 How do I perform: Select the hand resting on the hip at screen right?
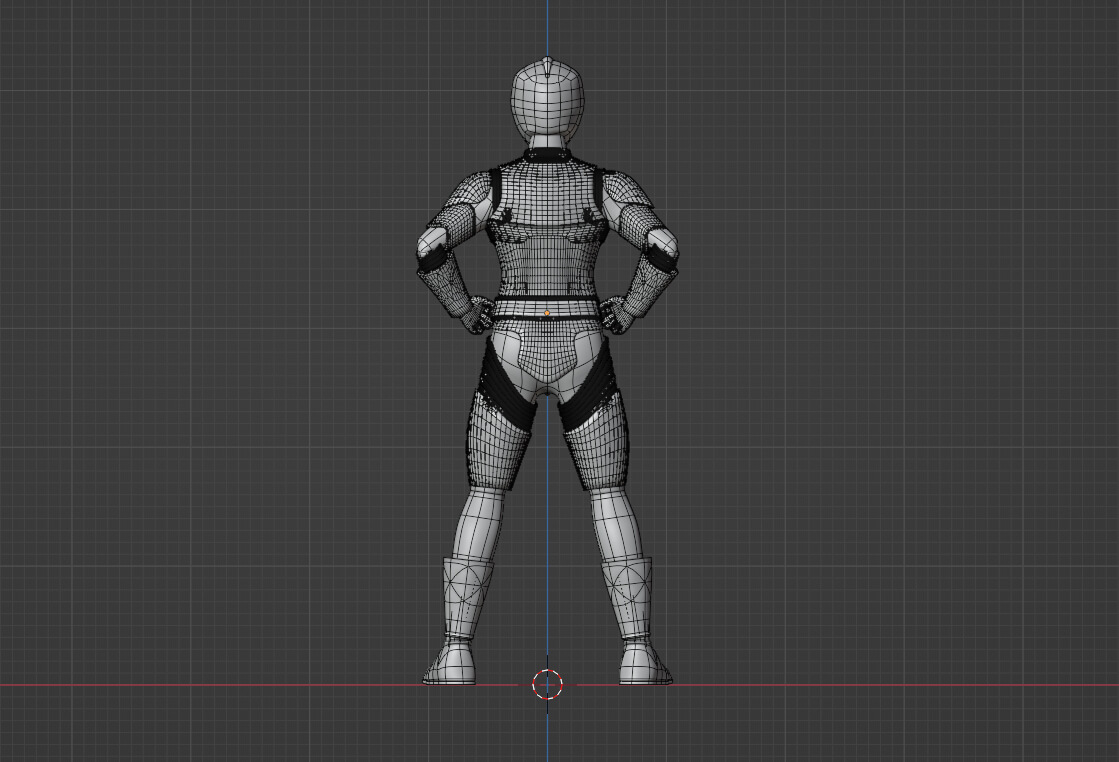point(617,315)
